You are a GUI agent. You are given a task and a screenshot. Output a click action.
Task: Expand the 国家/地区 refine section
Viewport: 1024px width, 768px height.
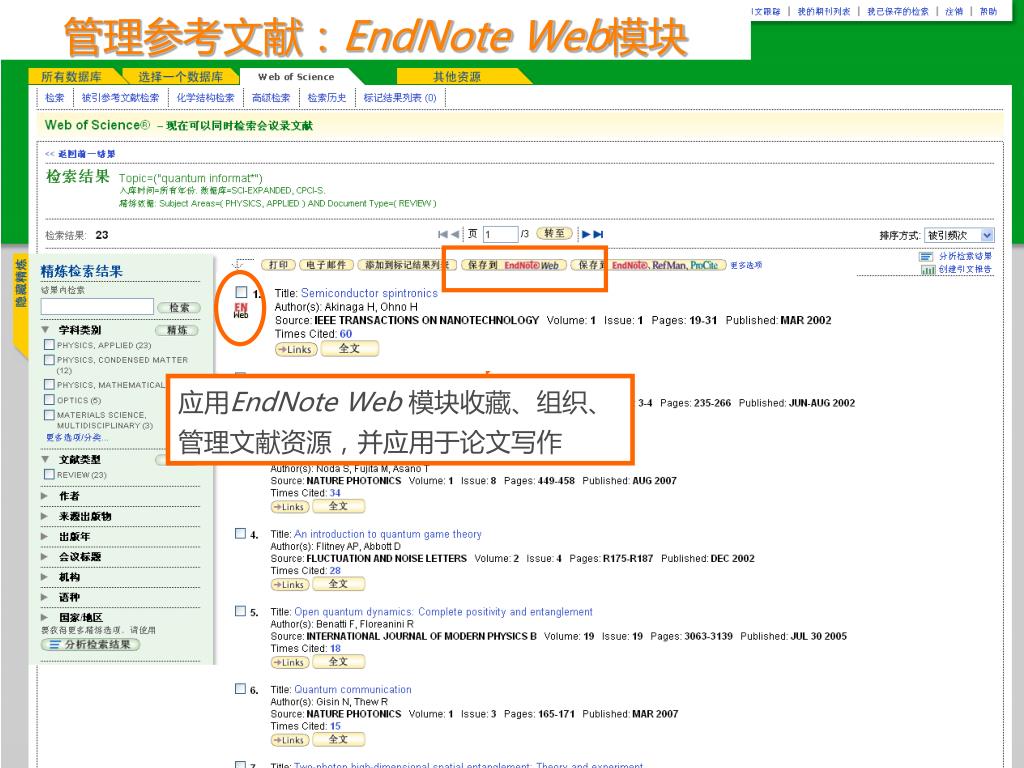click(44, 617)
